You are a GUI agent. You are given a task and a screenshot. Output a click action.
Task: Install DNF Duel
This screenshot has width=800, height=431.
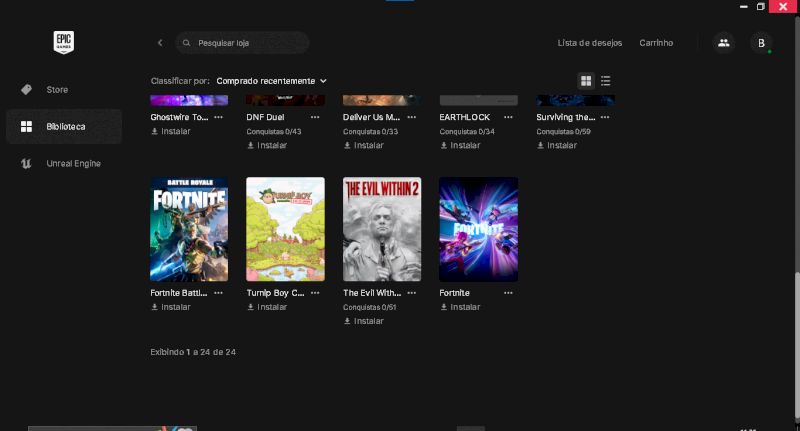[x=267, y=145]
